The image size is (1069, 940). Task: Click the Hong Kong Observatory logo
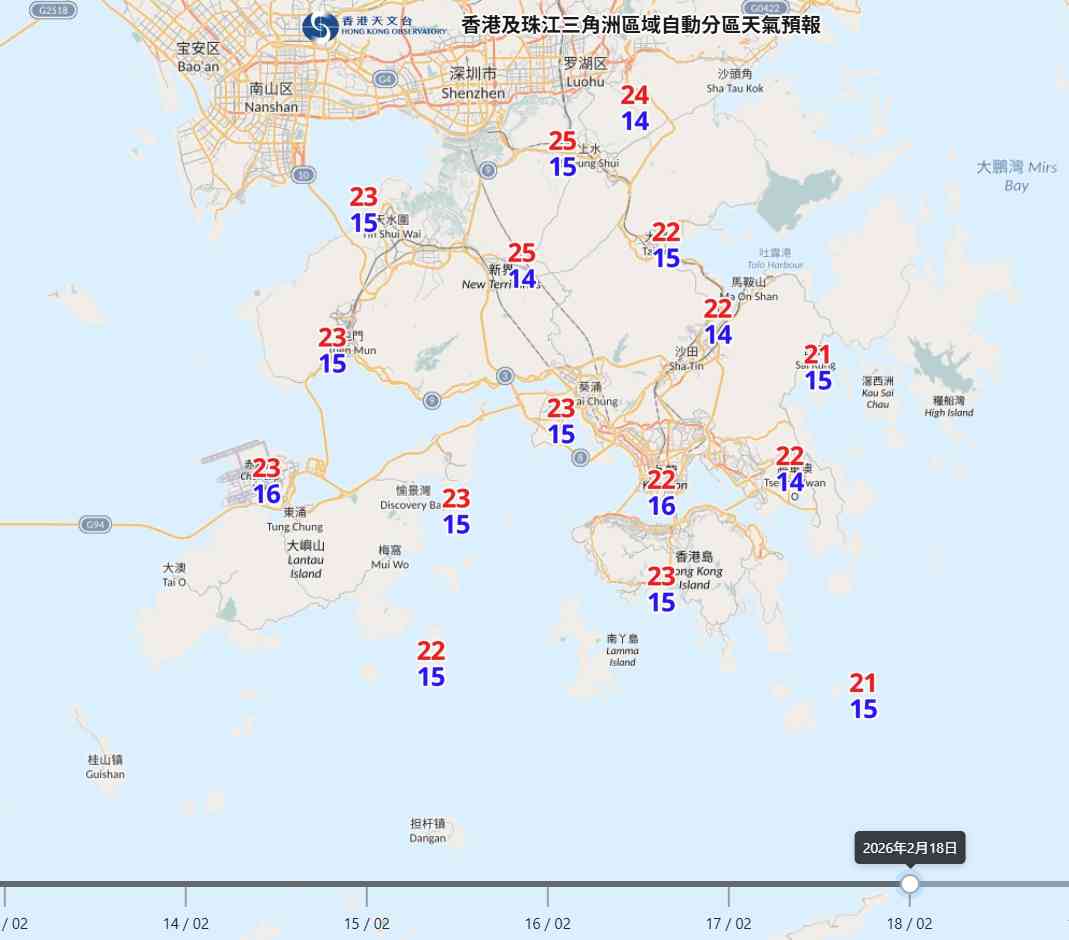[320, 26]
